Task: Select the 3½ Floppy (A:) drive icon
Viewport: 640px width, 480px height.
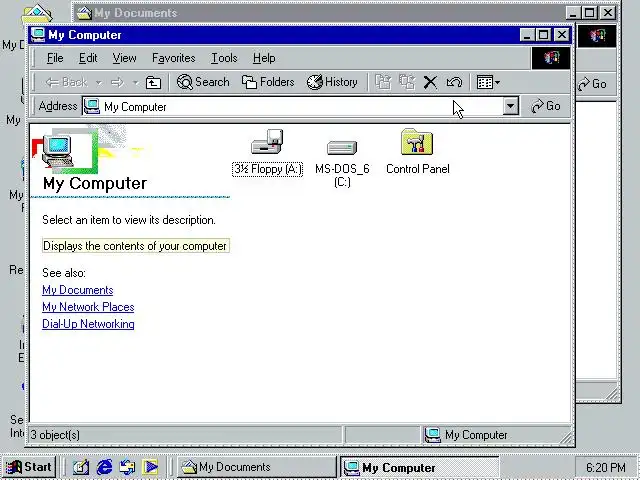Action: click(267, 153)
